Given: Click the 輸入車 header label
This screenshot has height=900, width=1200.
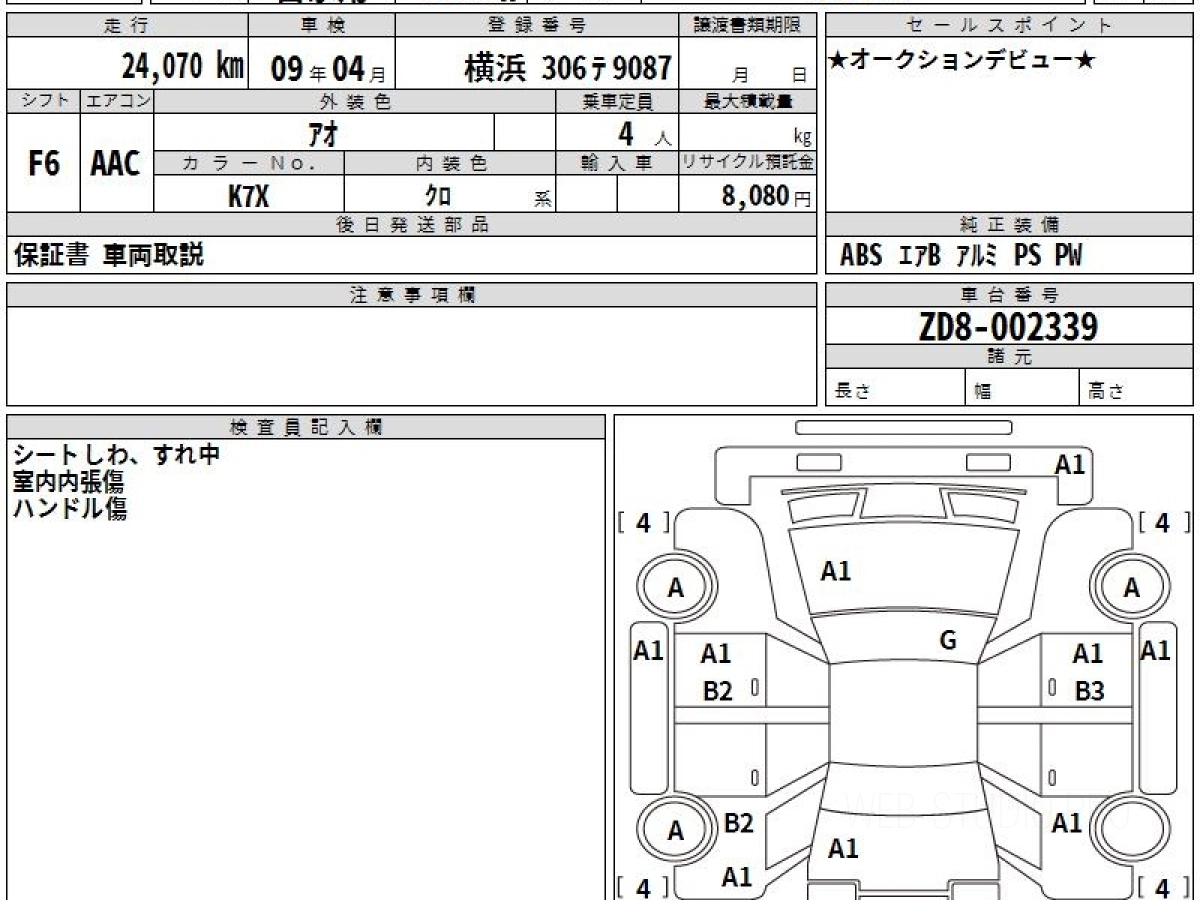Looking at the screenshot, I should click(617, 164).
